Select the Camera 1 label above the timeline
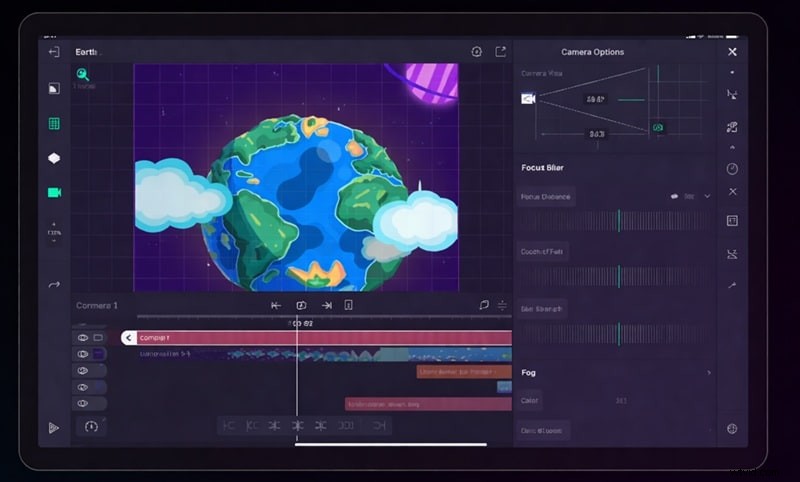800x482 pixels. (97, 305)
